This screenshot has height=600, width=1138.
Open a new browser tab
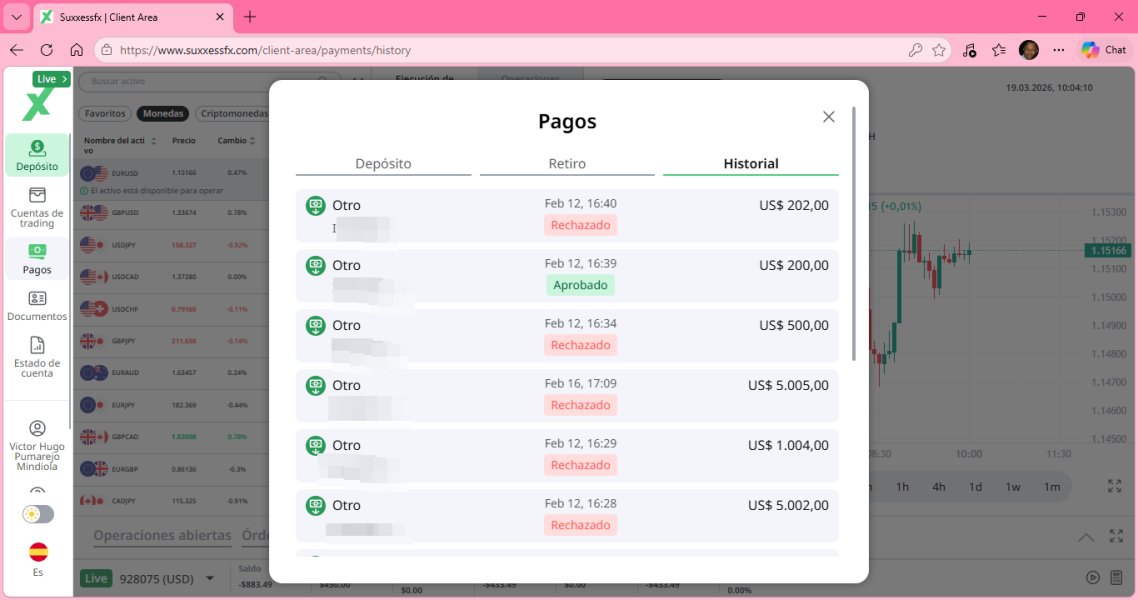[250, 17]
